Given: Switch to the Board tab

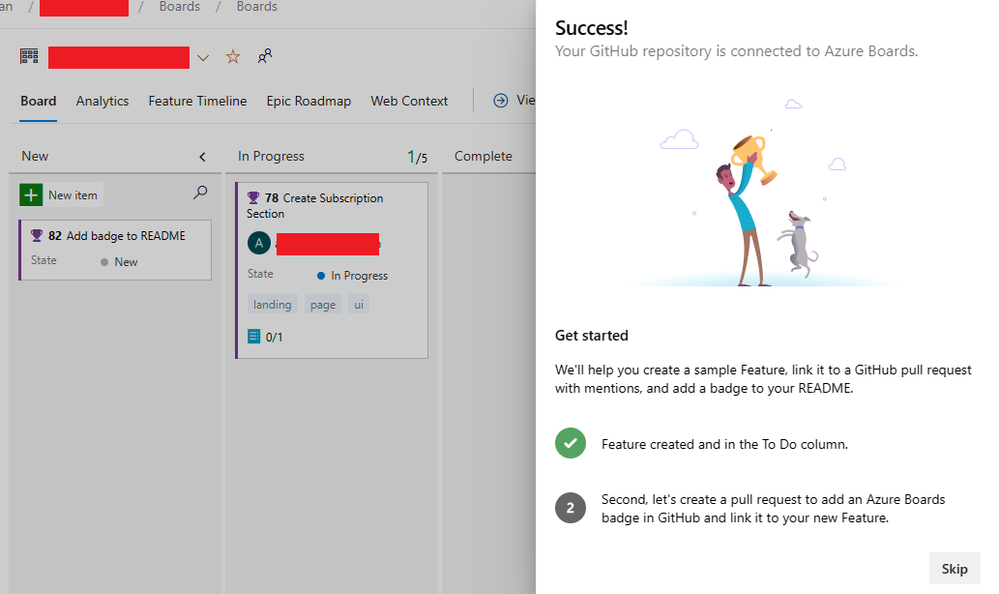Looking at the screenshot, I should click(x=38, y=101).
